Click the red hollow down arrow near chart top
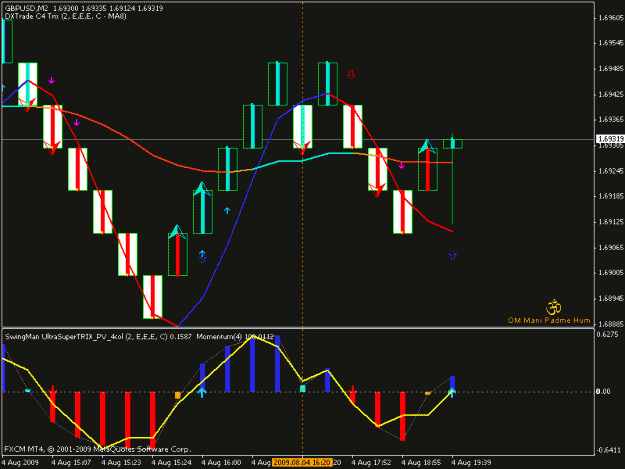 point(351,75)
